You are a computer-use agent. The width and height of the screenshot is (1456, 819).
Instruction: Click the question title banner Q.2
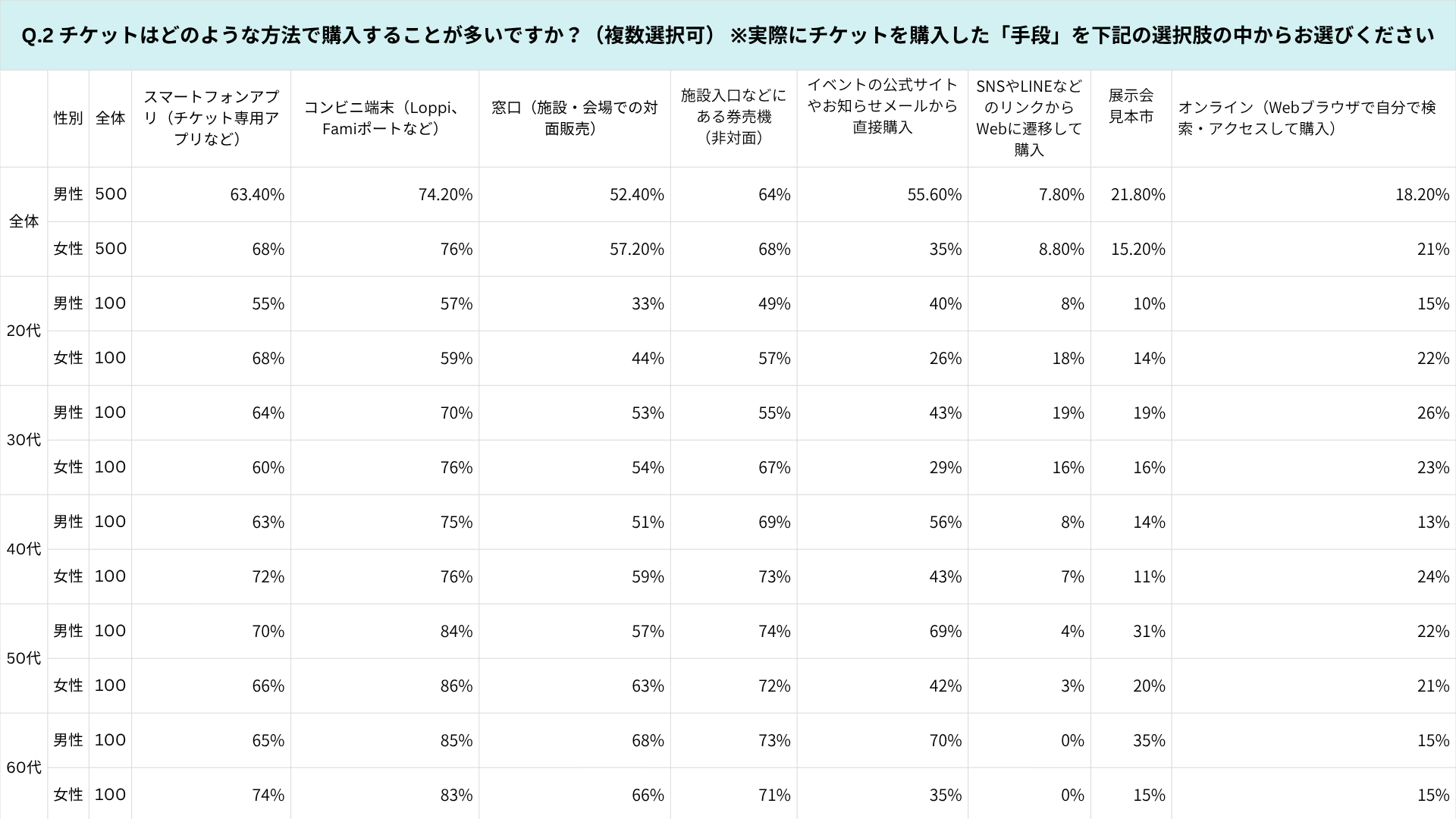tap(728, 35)
